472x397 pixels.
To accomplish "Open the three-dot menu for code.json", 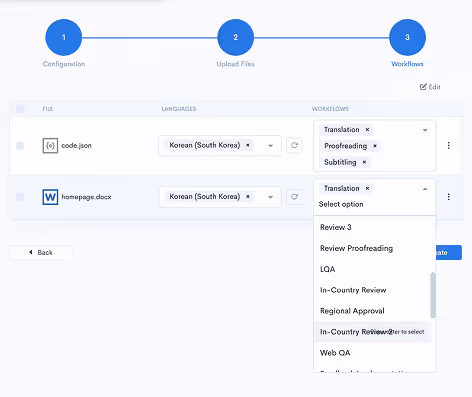I will point(449,145).
